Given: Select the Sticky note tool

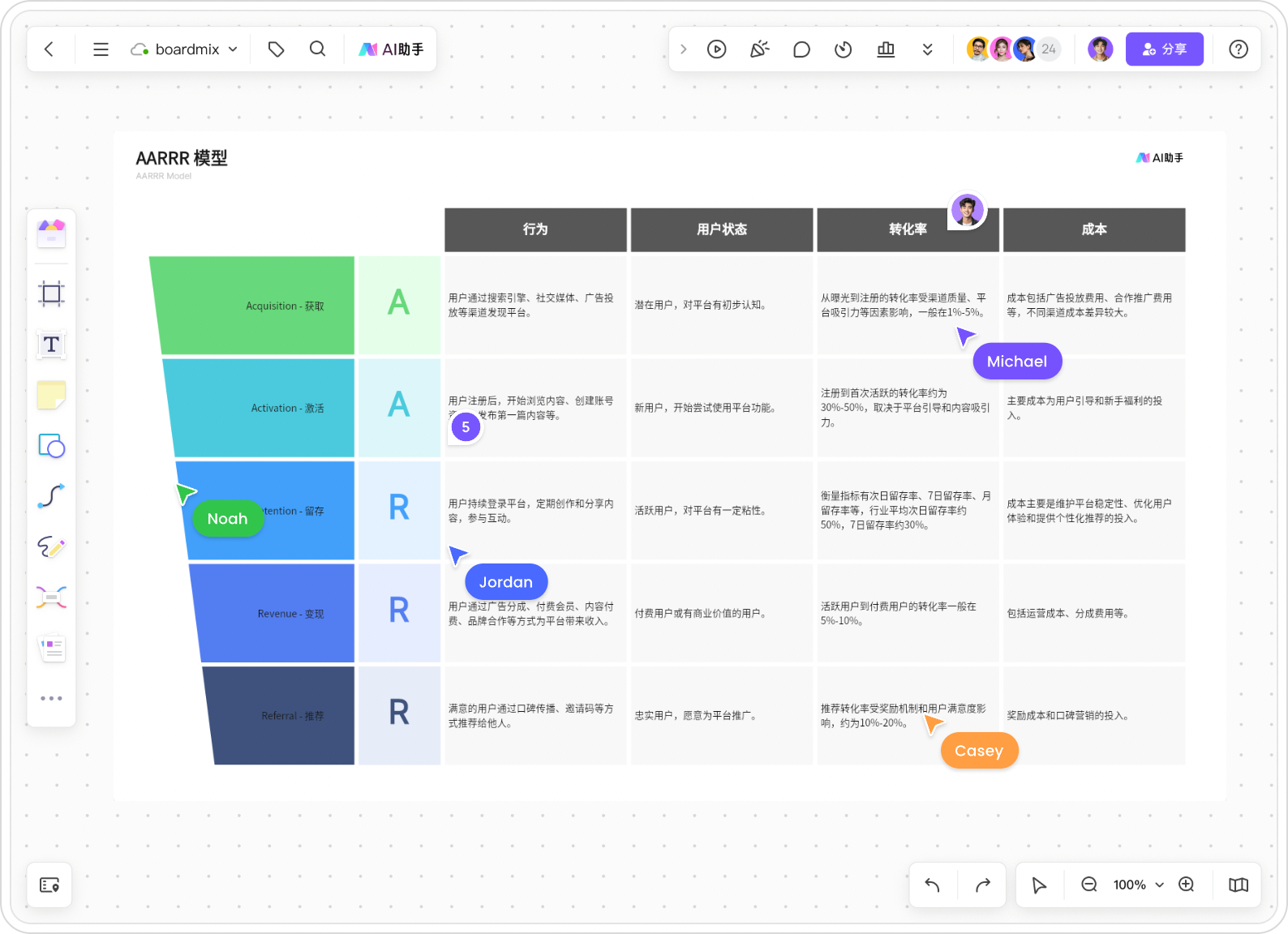Looking at the screenshot, I should coord(51,396).
